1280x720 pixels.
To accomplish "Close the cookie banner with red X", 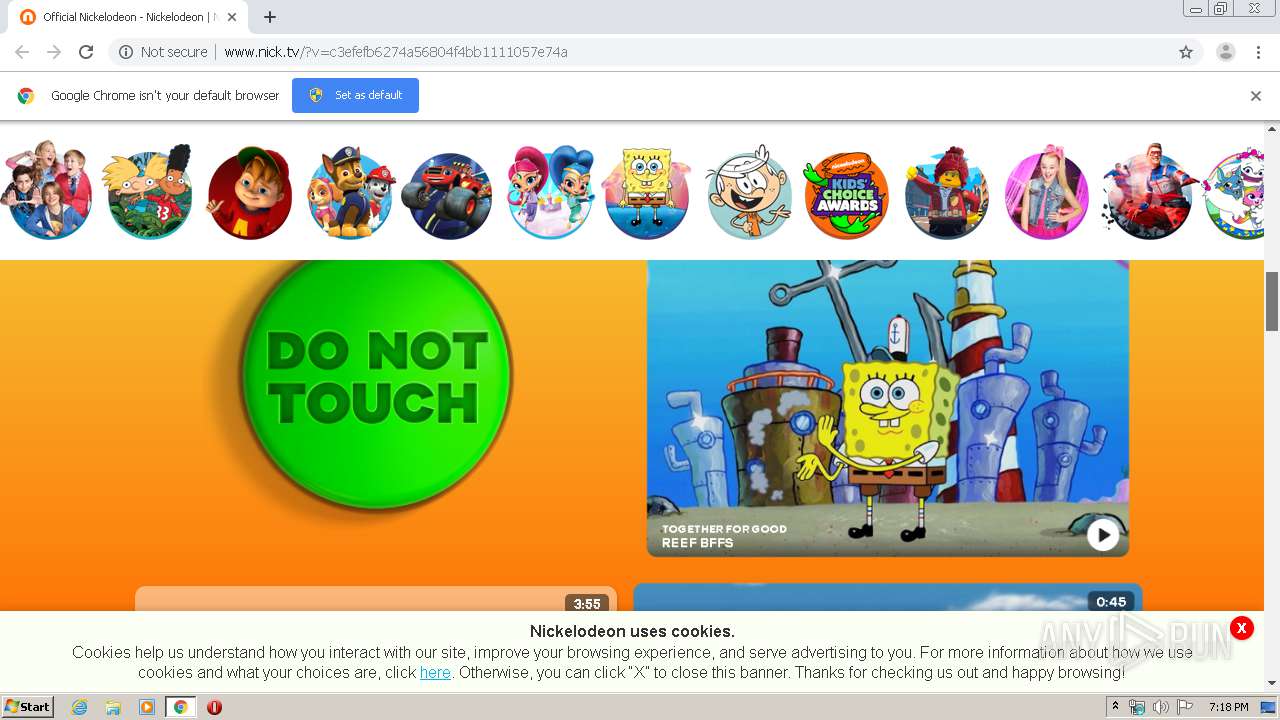I will (1241, 628).
